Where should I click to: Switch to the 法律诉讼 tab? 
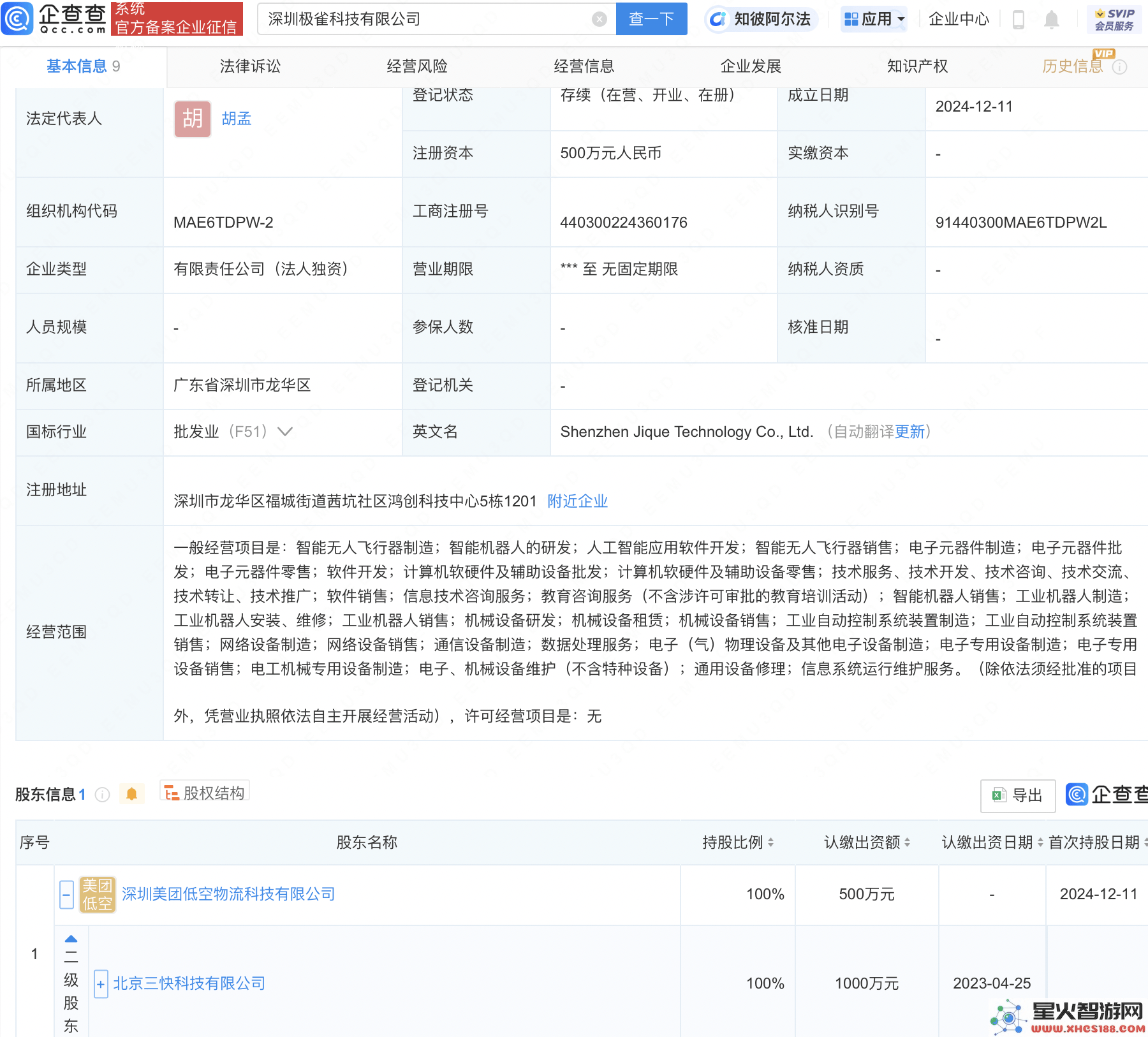pos(250,66)
